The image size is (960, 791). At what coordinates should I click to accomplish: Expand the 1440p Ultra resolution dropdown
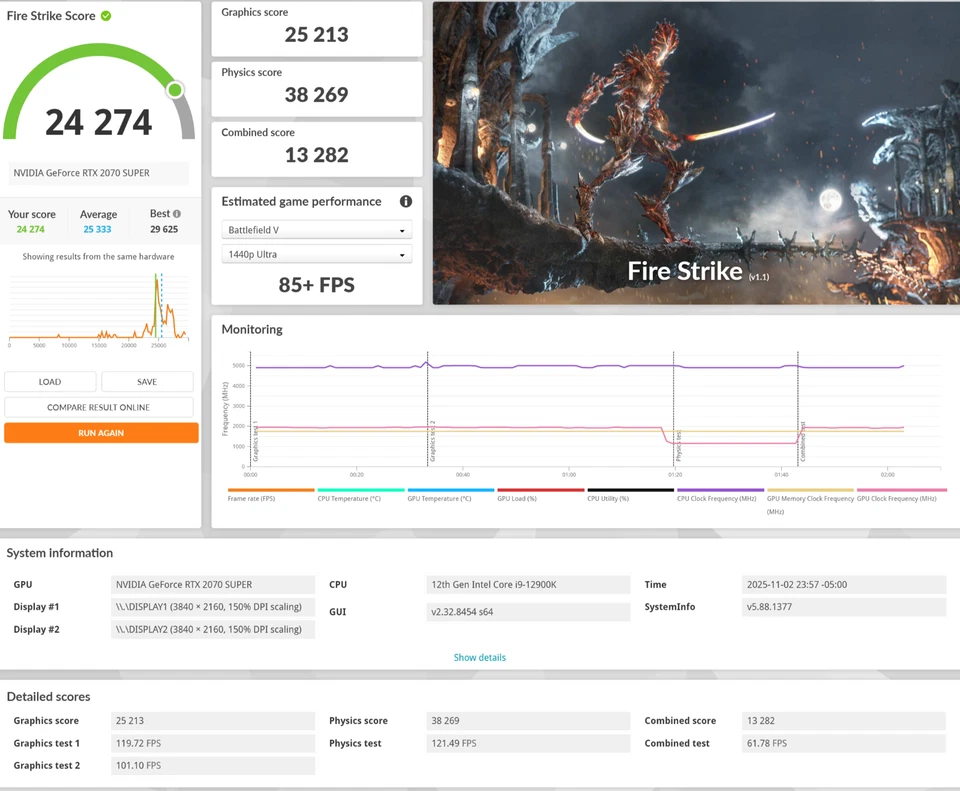tap(316, 255)
